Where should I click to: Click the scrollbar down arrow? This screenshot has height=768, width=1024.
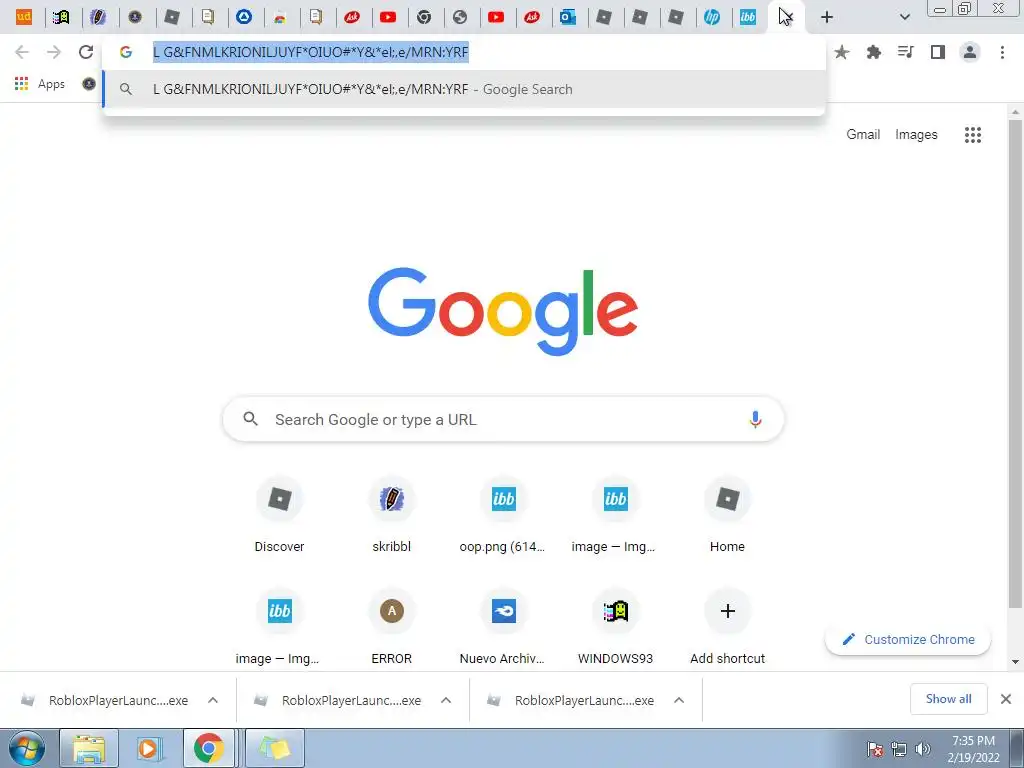click(1015, 662)
